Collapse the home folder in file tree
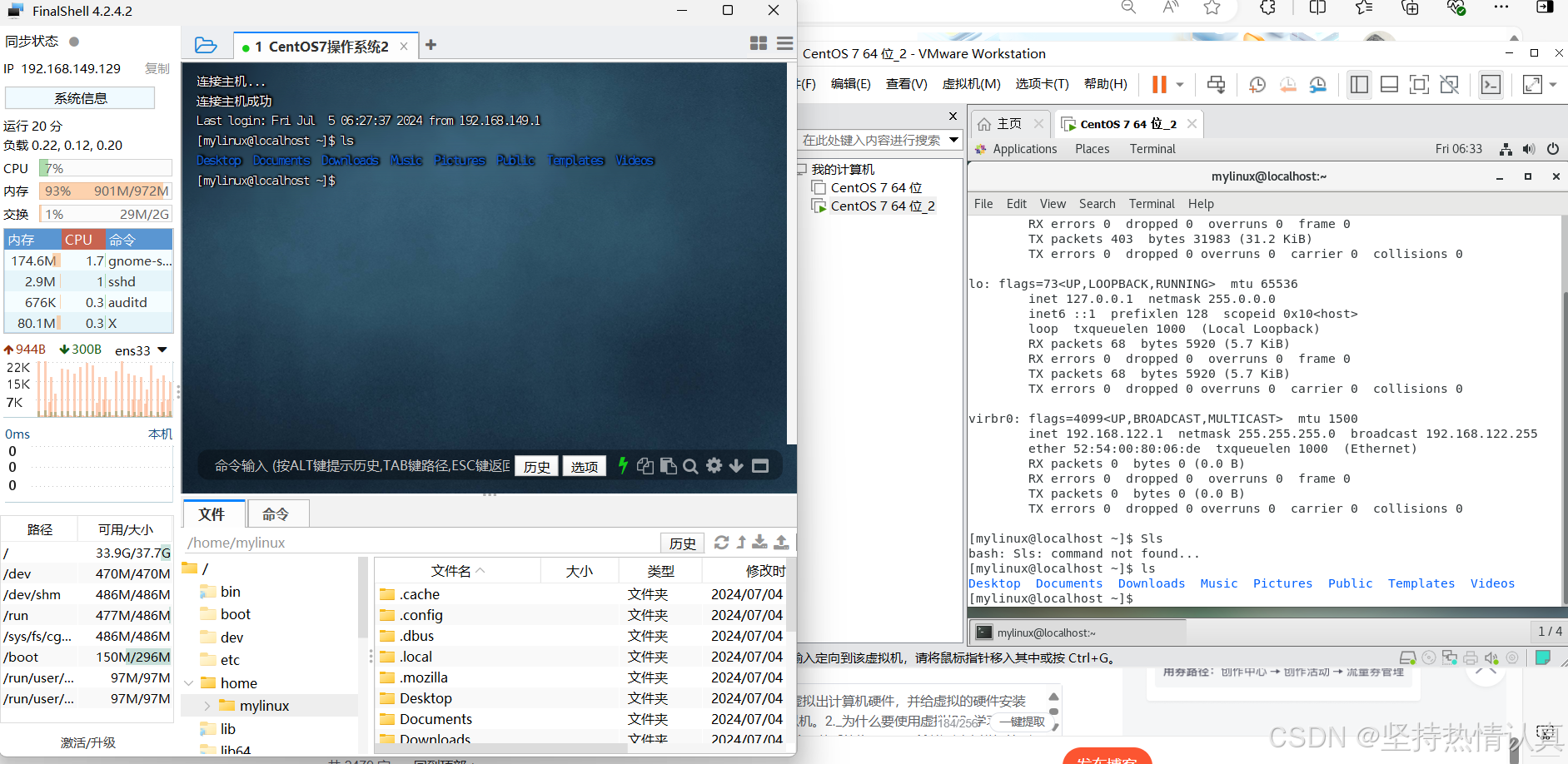 click(x=188, y=682)
